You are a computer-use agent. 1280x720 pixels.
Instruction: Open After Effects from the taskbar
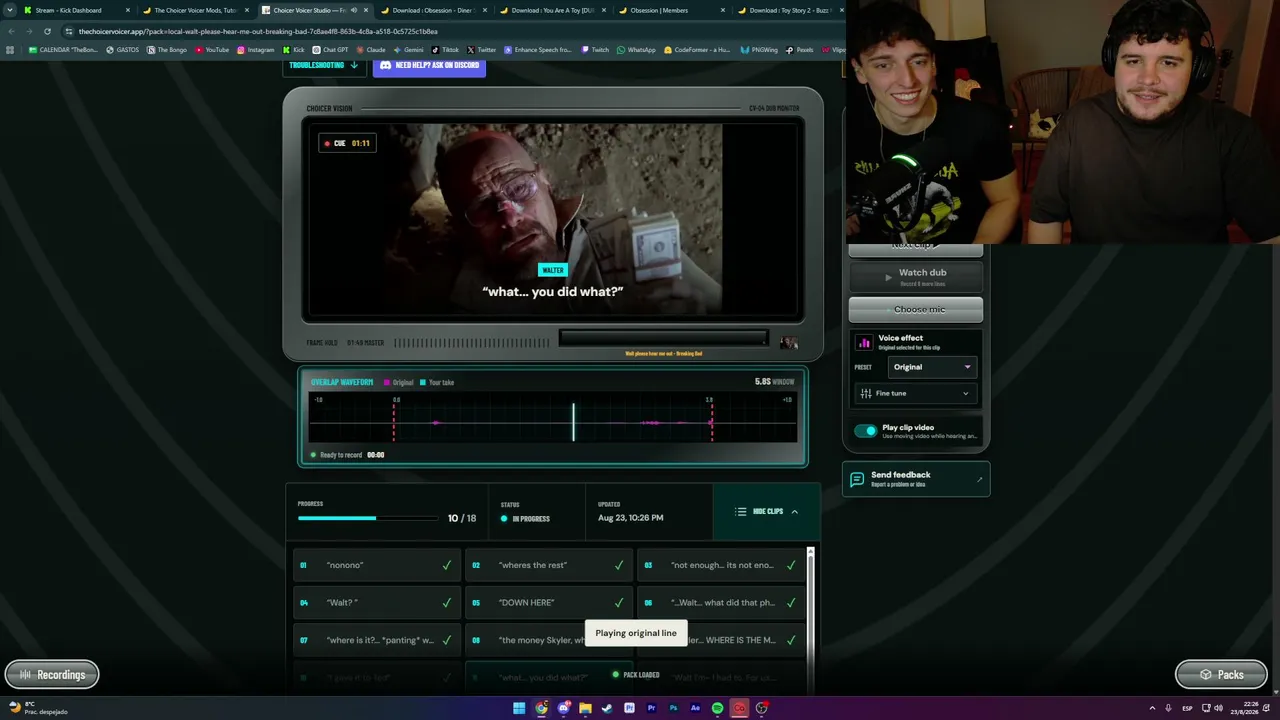click(695, 708)
